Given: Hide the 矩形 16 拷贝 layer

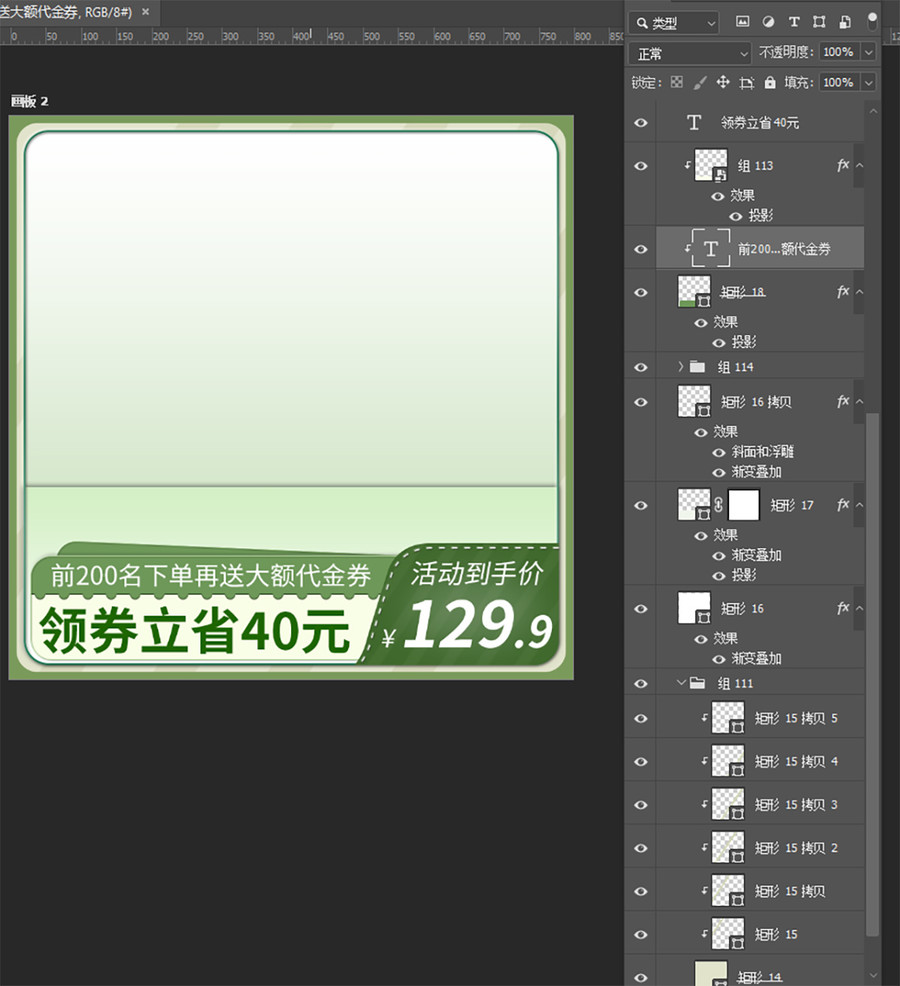Looking at the screenshot, I should coord(641,402).
